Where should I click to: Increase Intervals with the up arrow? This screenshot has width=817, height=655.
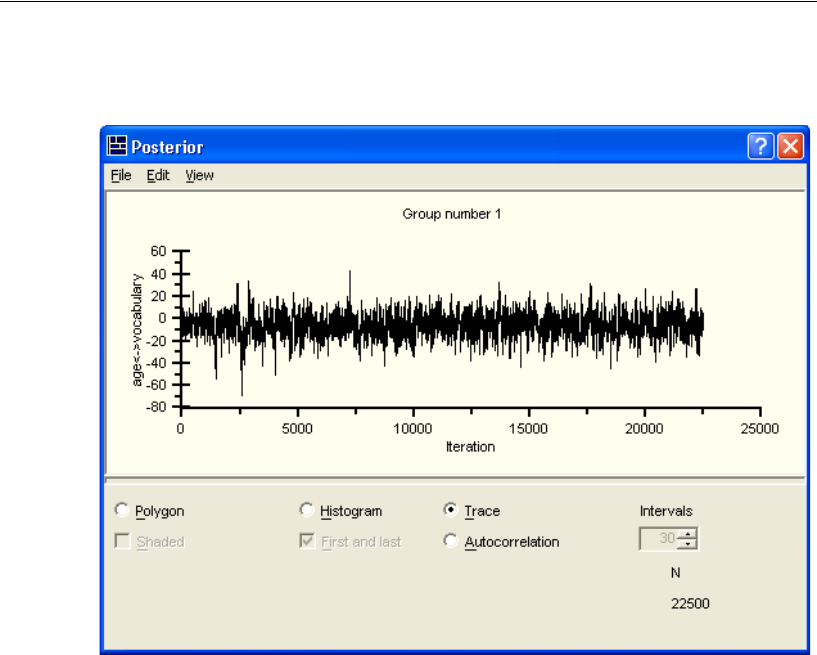pos(687,535)
